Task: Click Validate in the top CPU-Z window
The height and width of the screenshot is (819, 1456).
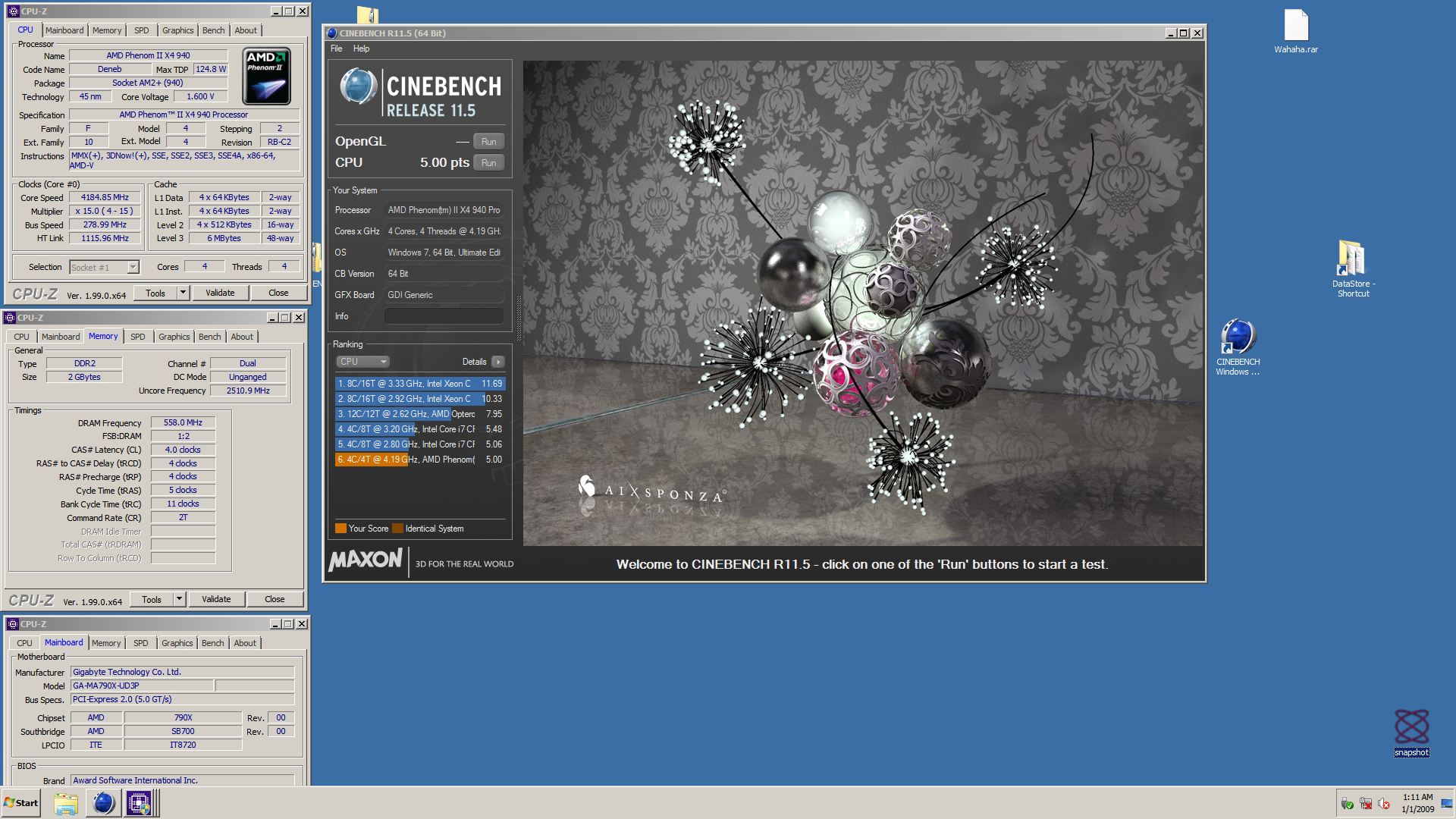Action: click(x=220, y=293)
